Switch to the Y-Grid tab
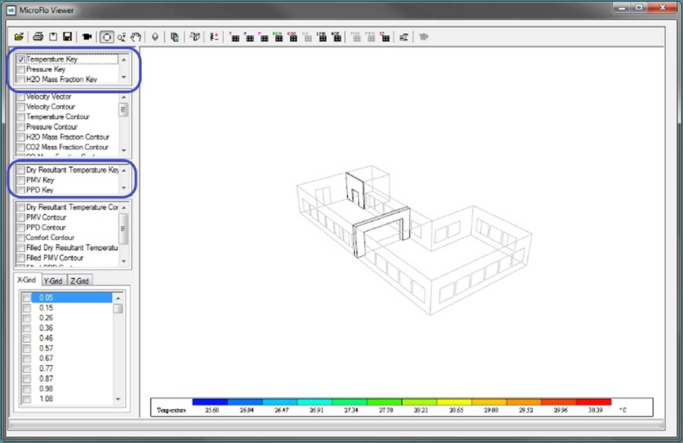Image resolution: width=683 pixels, height=443 pixels. pos(54,281)
